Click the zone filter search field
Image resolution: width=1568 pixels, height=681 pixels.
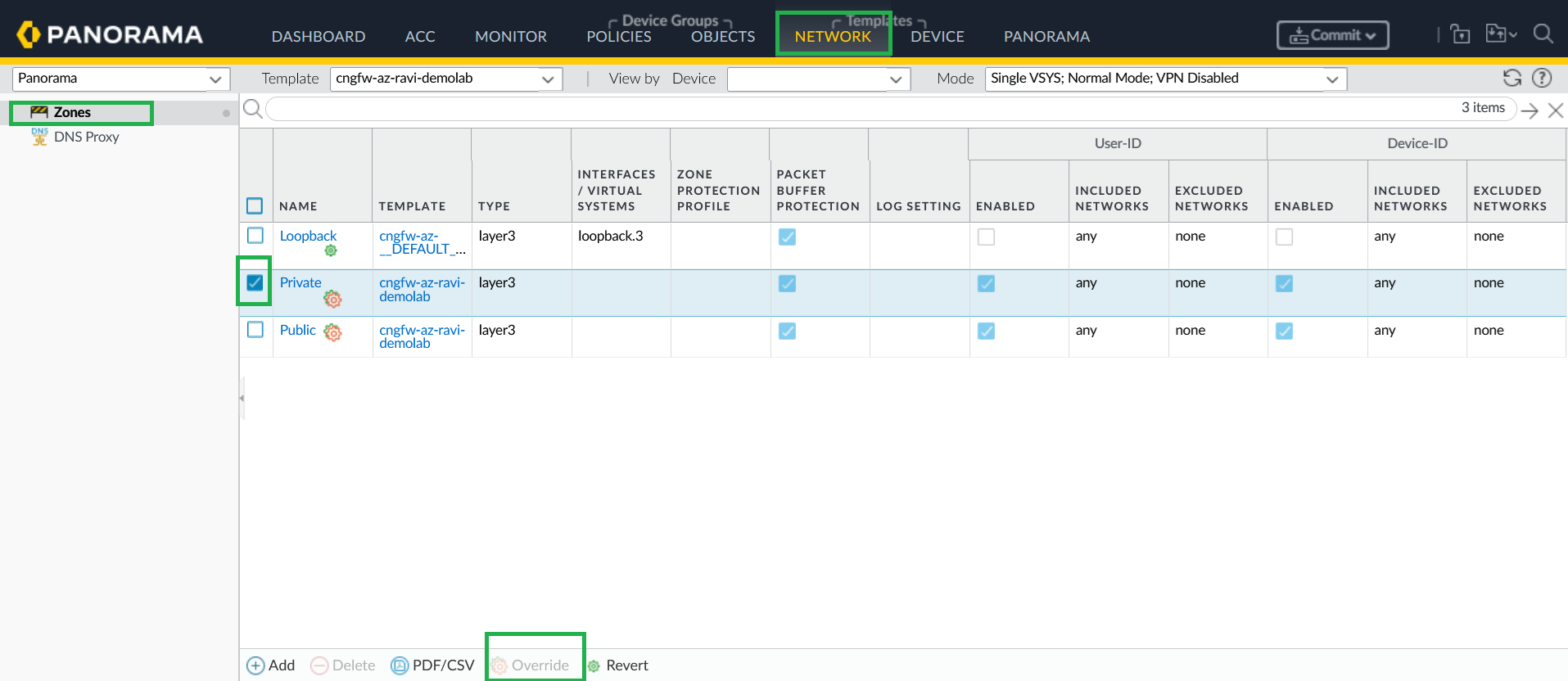click(x=860, y=109)
